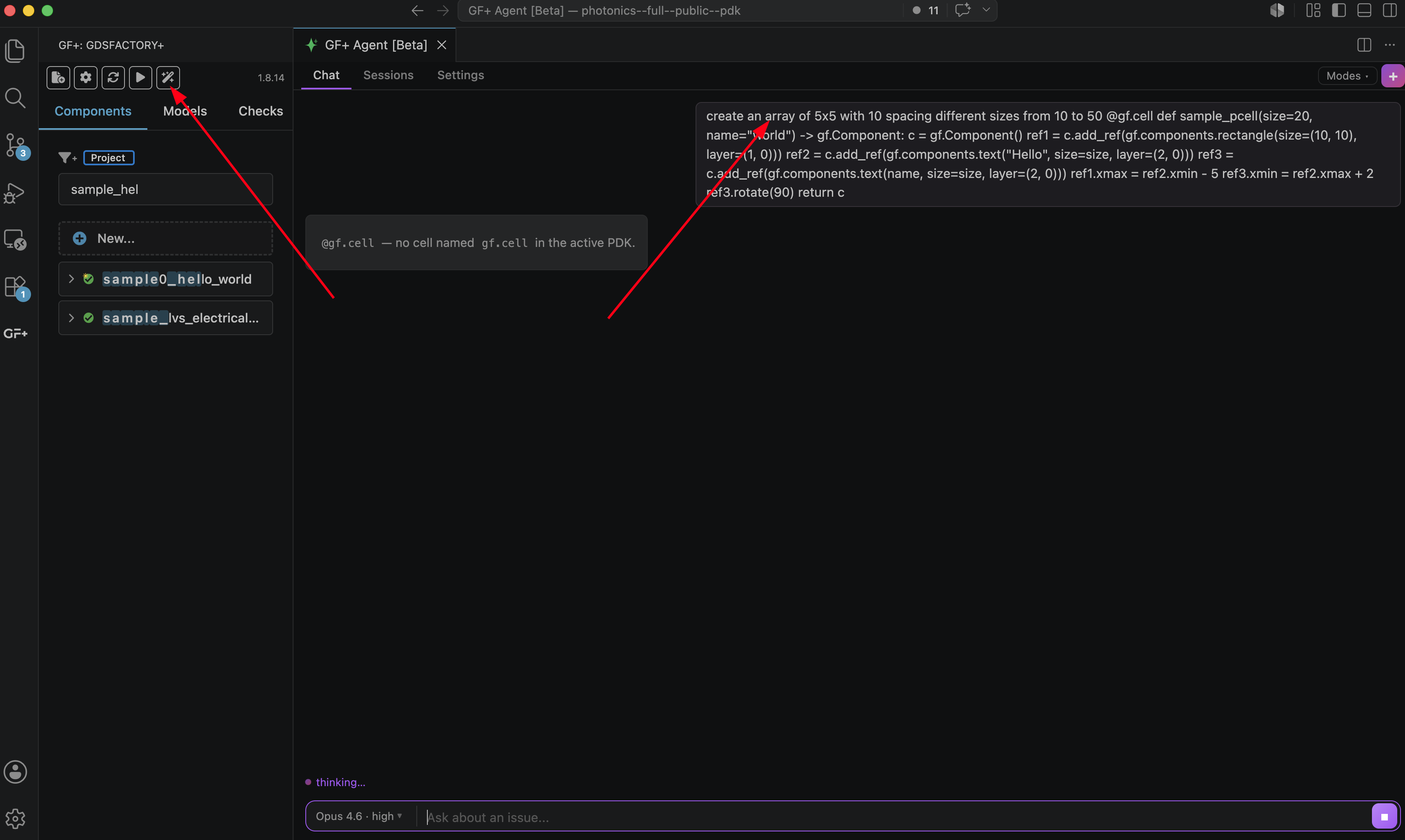Switch to the Models tab
The width and height of the screenshot is (1405, 840).
(x=185, y=111)
